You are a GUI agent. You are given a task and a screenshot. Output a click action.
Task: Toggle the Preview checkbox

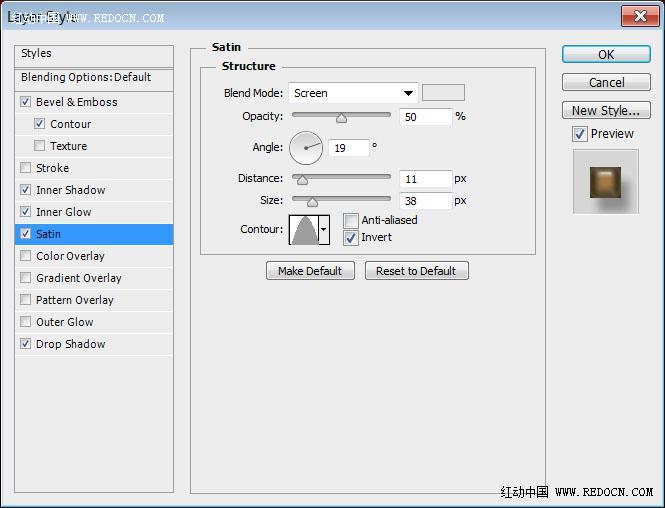pyautogui.click(x=580, y=134)
